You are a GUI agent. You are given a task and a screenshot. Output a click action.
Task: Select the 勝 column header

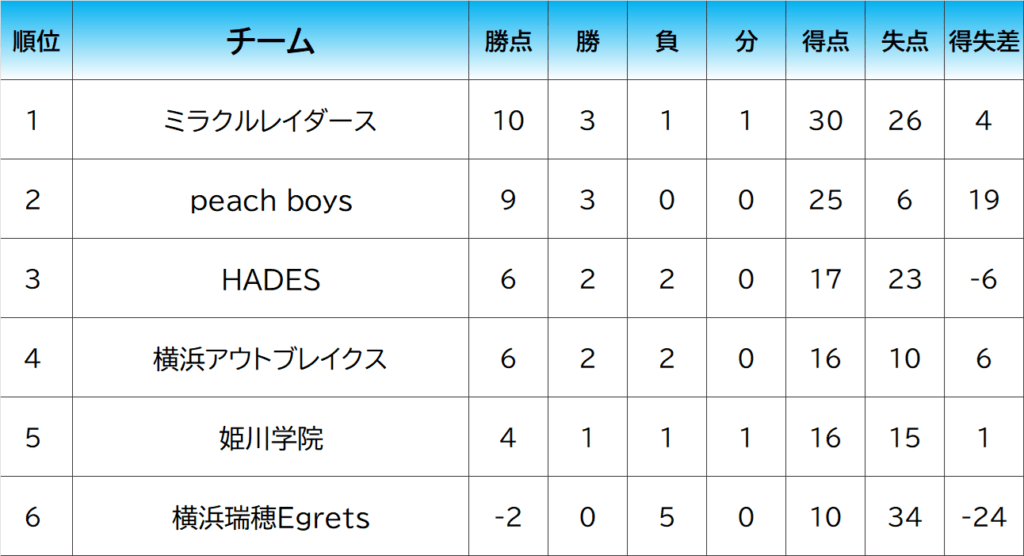(x=587, y=42)
